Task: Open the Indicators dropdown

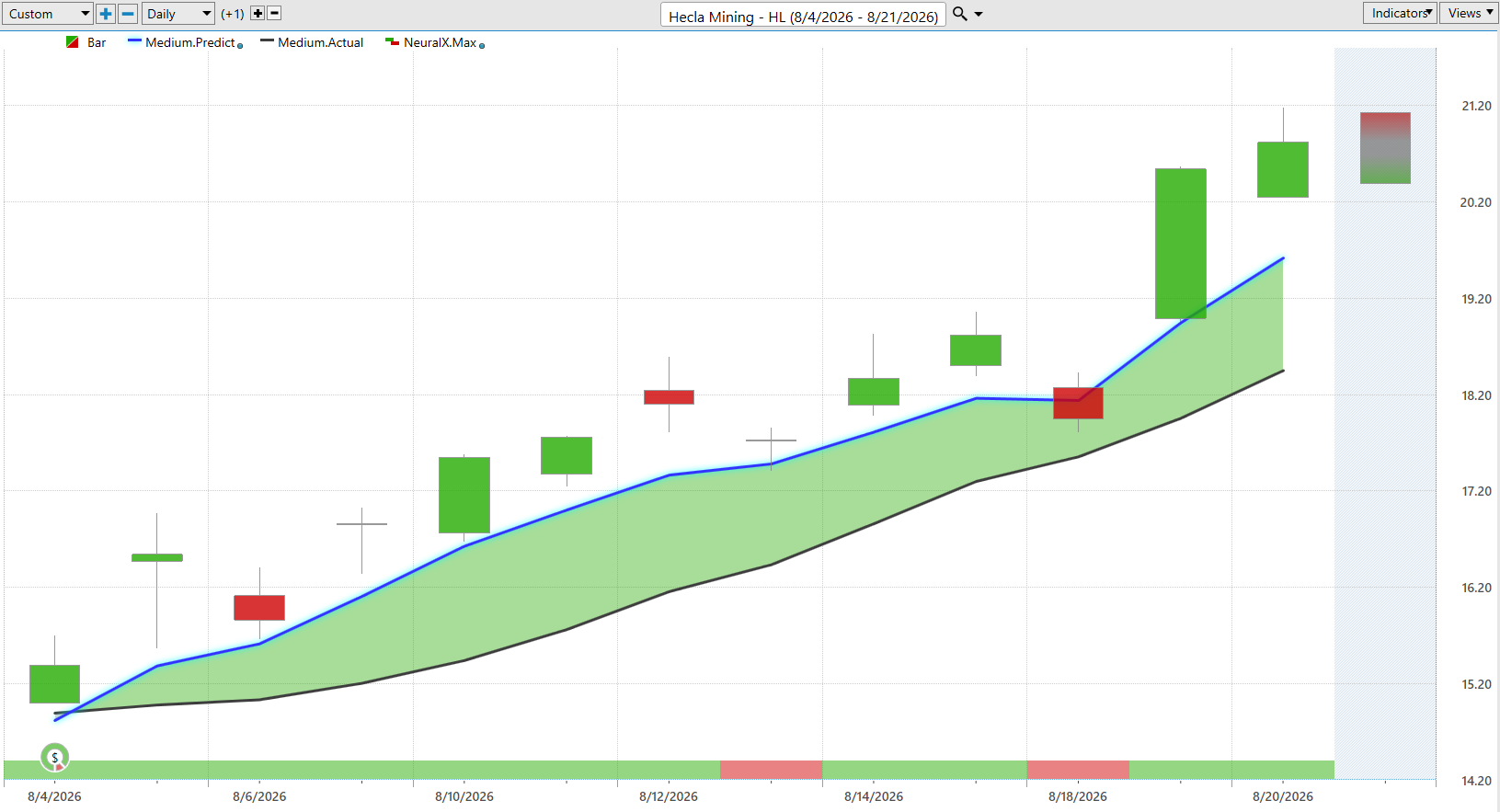Action: [x=1400, y=13]
